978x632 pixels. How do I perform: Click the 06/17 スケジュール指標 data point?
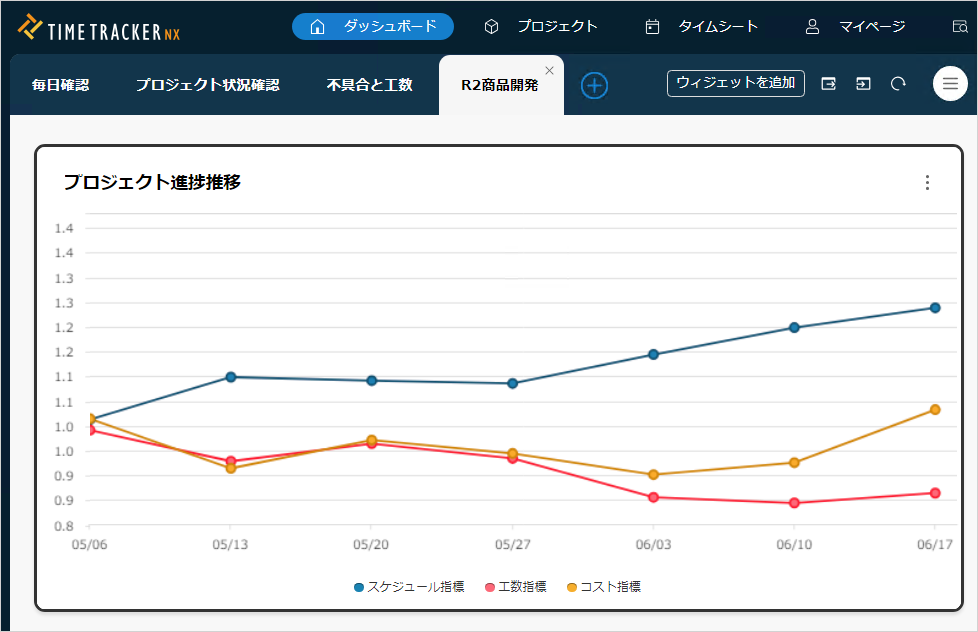[935, 308]
